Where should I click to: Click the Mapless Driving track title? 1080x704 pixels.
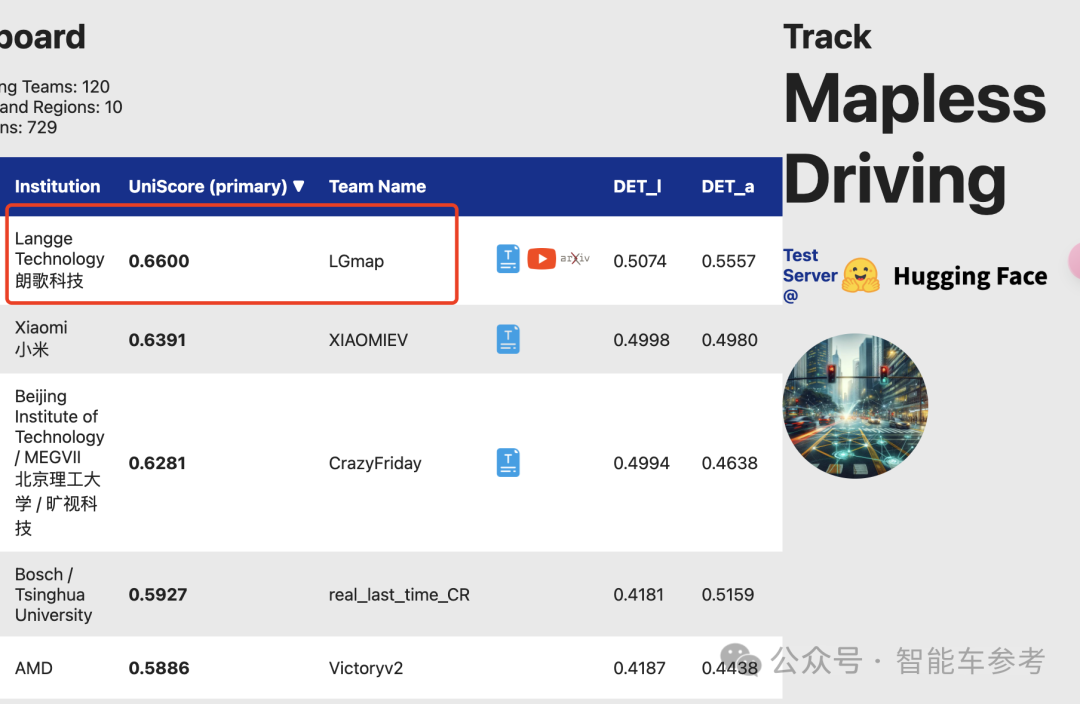(913, 138)
